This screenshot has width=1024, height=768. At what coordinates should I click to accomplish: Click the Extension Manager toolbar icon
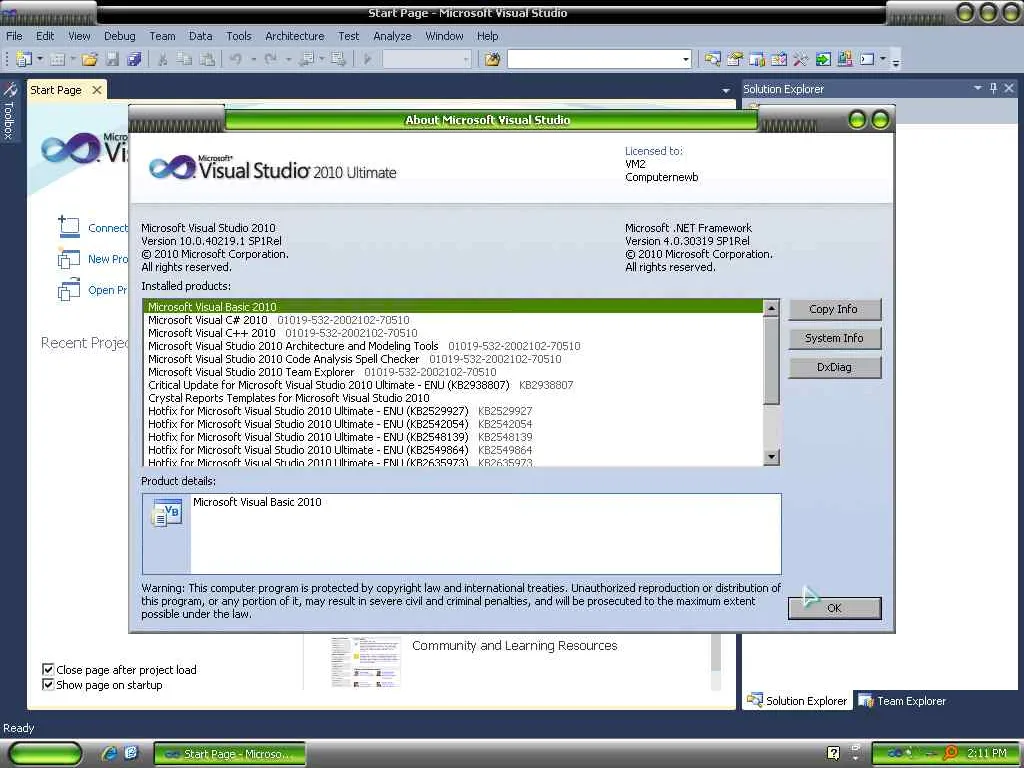(x=845, y=59)
